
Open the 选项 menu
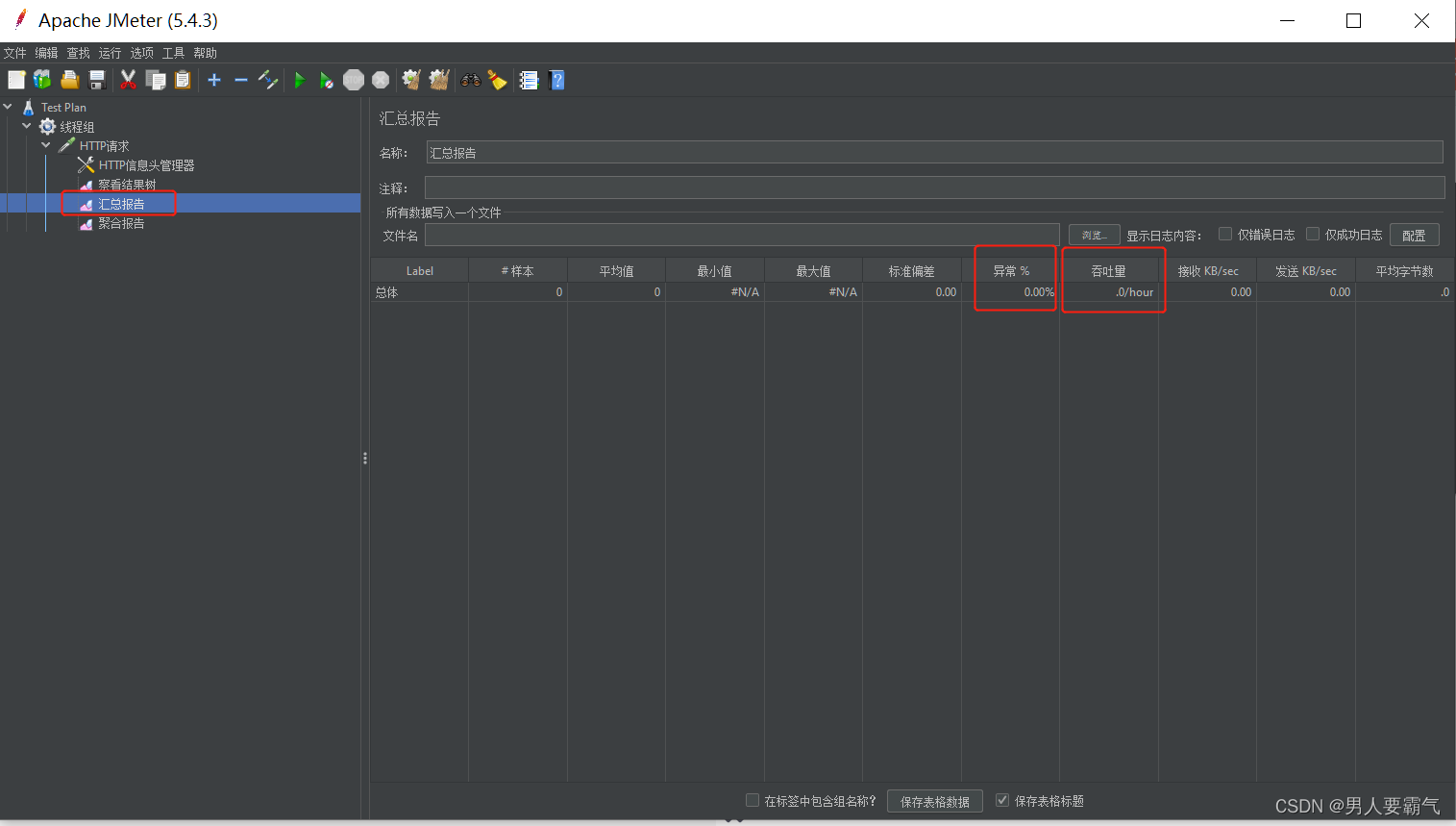click(x=141, y=53)
